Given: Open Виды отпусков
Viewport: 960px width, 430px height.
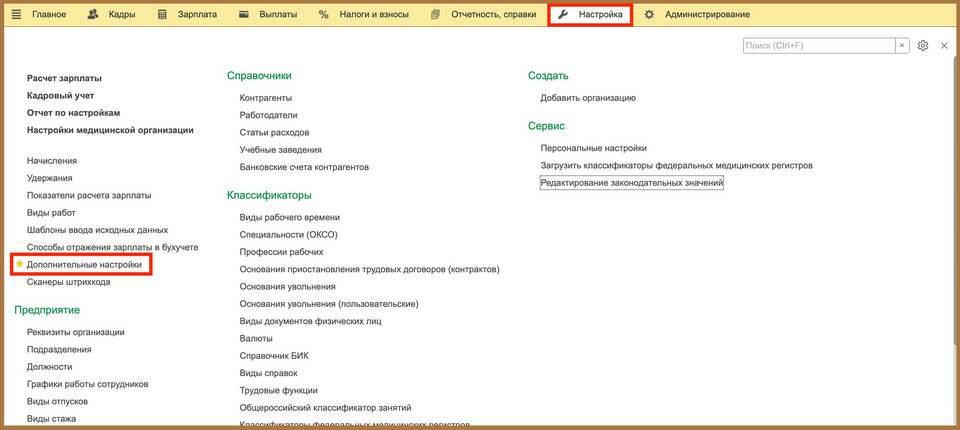Looking at the screenshot, I should (x=58, y=401).
